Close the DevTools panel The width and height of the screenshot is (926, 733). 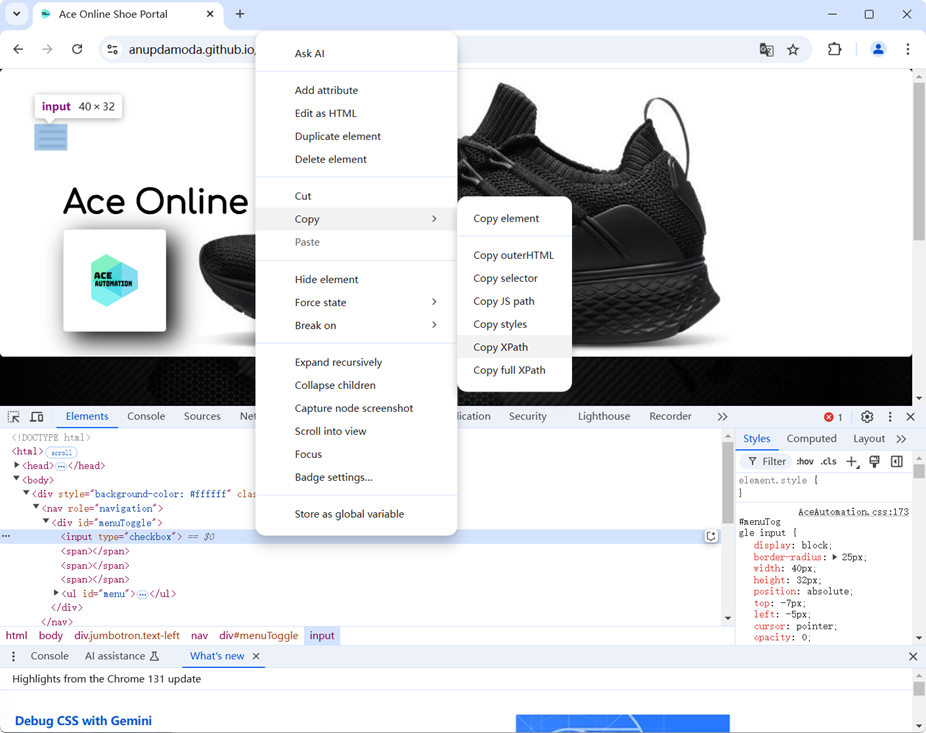click(x=911, y=416)
